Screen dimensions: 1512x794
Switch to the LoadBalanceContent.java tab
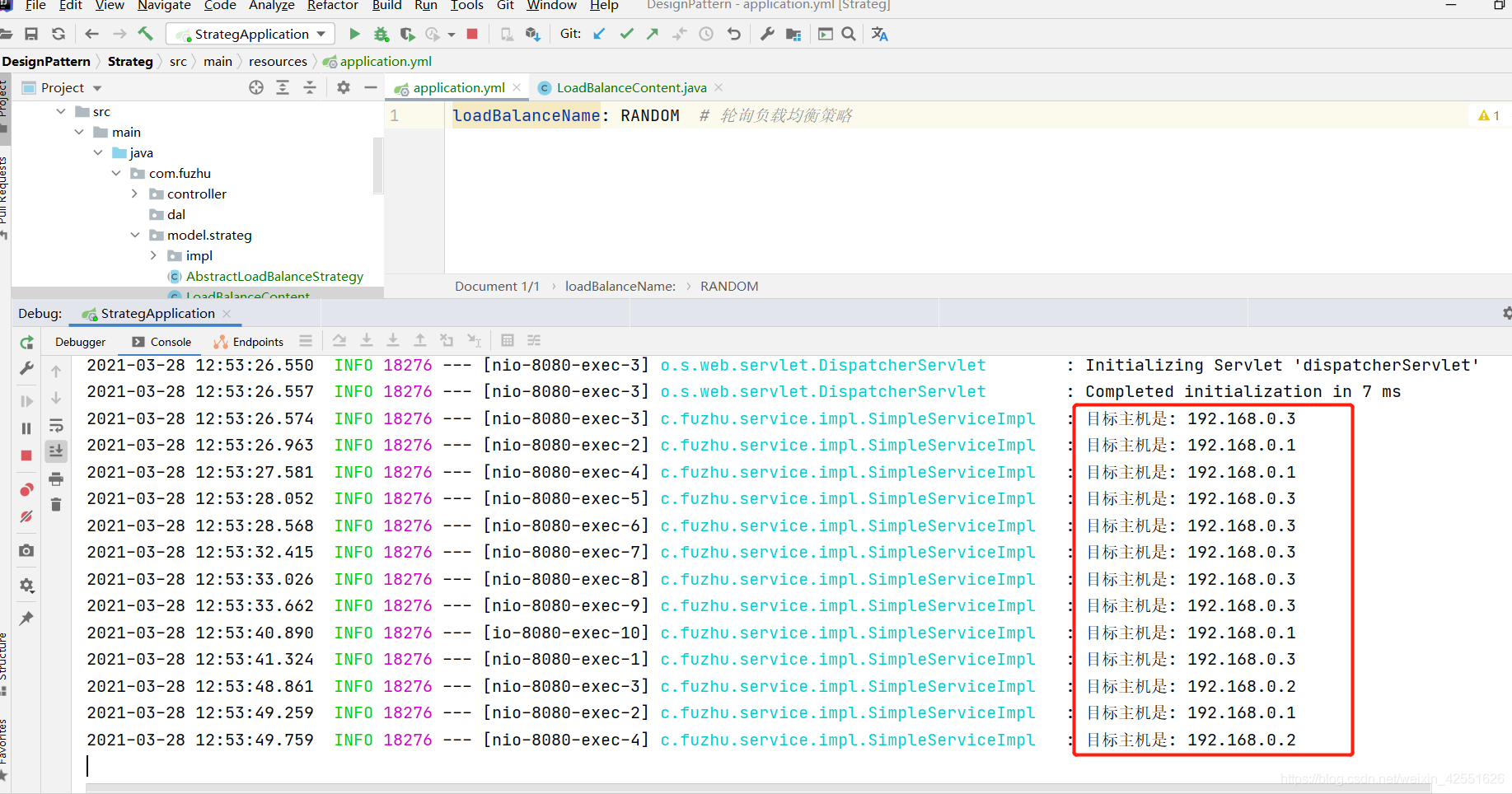[x=631, y=87]
